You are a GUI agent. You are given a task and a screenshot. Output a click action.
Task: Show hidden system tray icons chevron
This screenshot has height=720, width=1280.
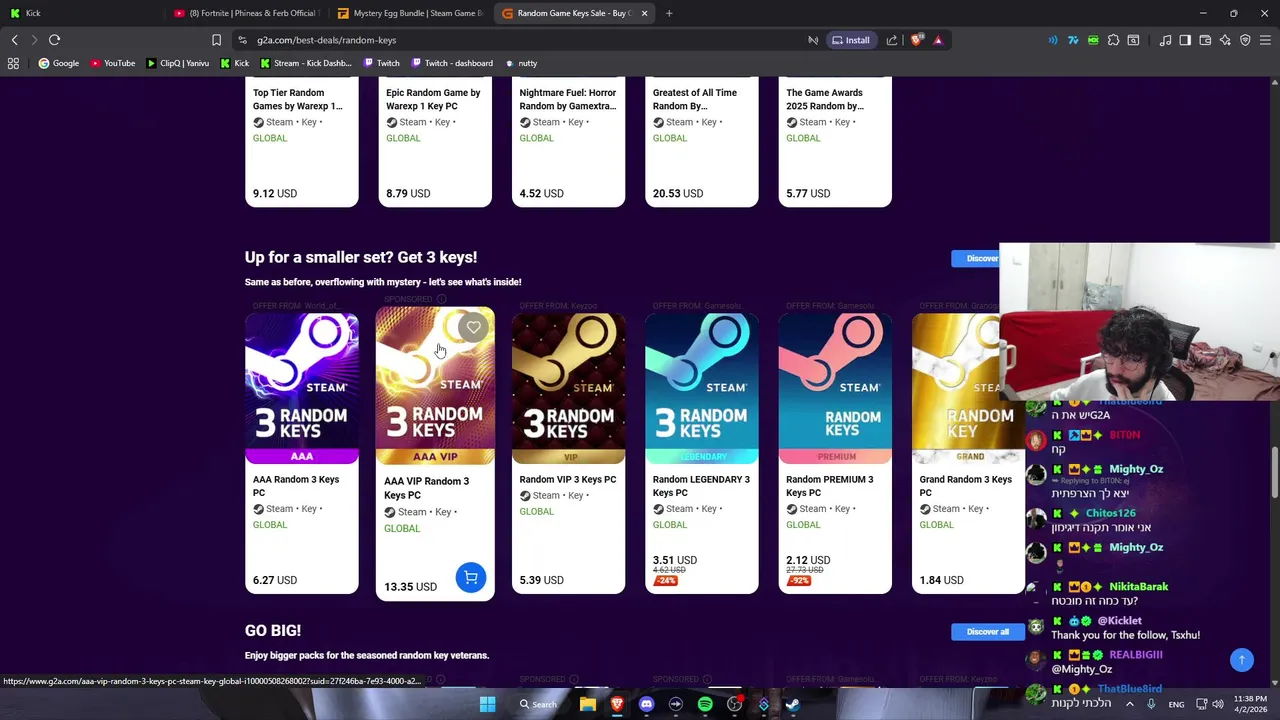point(1130,704)
